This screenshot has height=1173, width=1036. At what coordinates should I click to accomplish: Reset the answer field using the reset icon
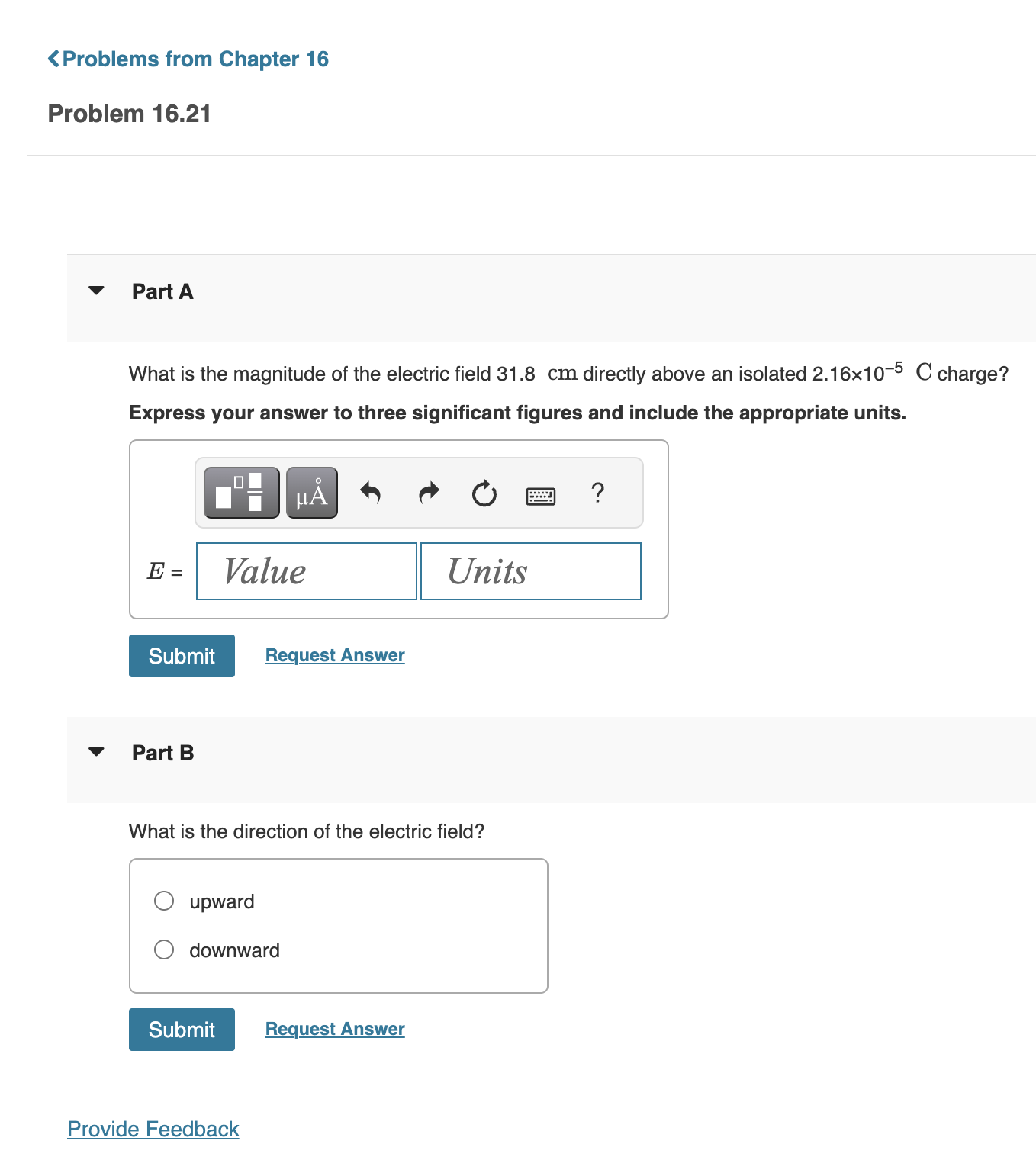(x=484, y=493)
